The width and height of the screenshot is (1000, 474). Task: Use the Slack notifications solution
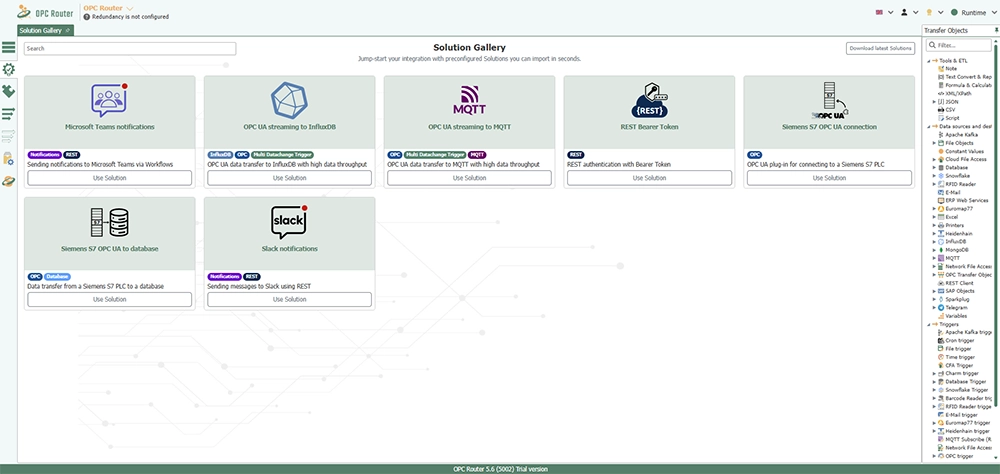pyautogui.click(x=290, y=299)
